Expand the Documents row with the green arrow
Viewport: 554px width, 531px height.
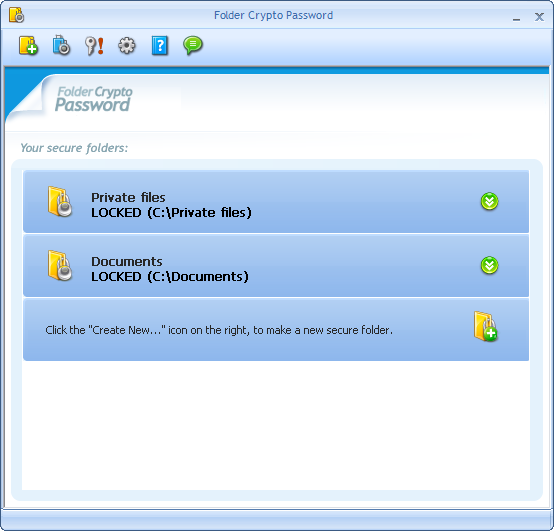pos(489,265)
